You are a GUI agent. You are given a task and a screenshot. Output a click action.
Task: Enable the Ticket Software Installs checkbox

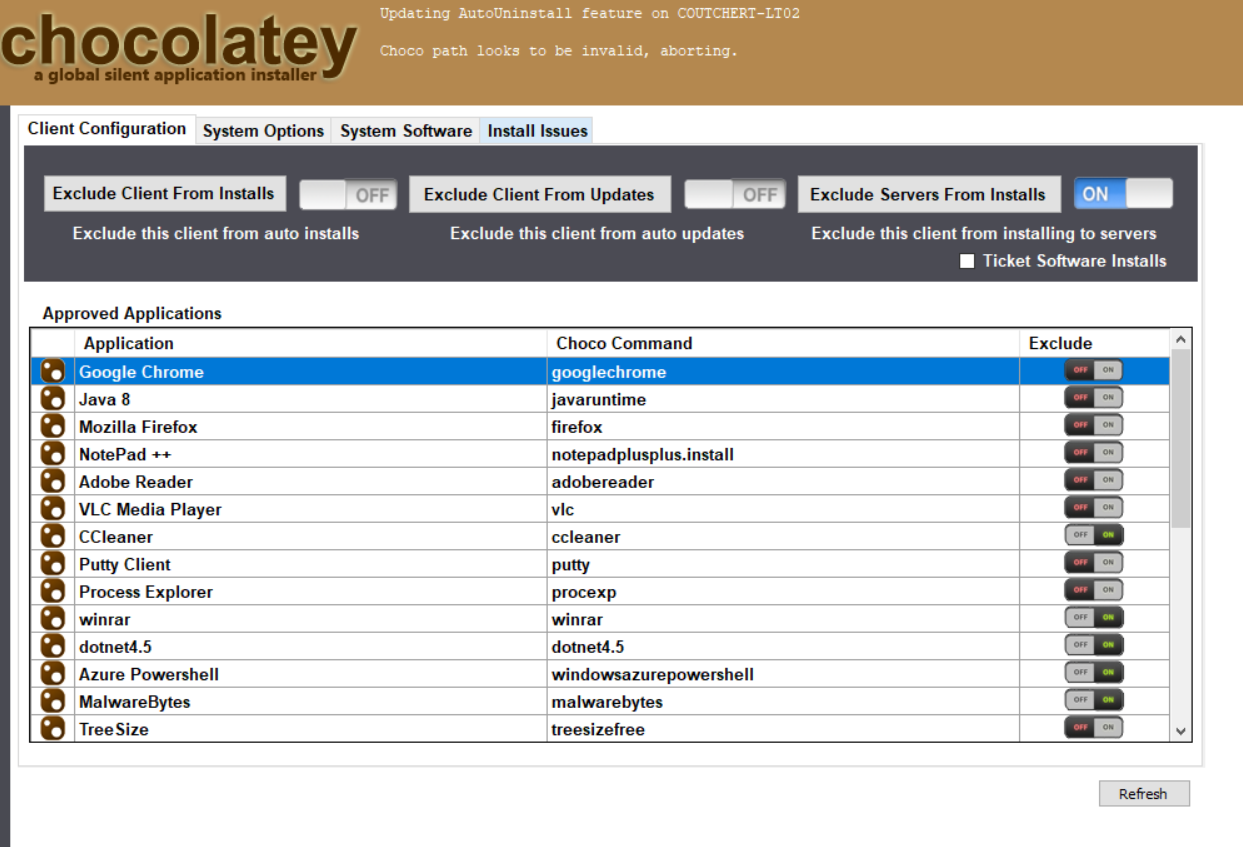coord(967,262)
